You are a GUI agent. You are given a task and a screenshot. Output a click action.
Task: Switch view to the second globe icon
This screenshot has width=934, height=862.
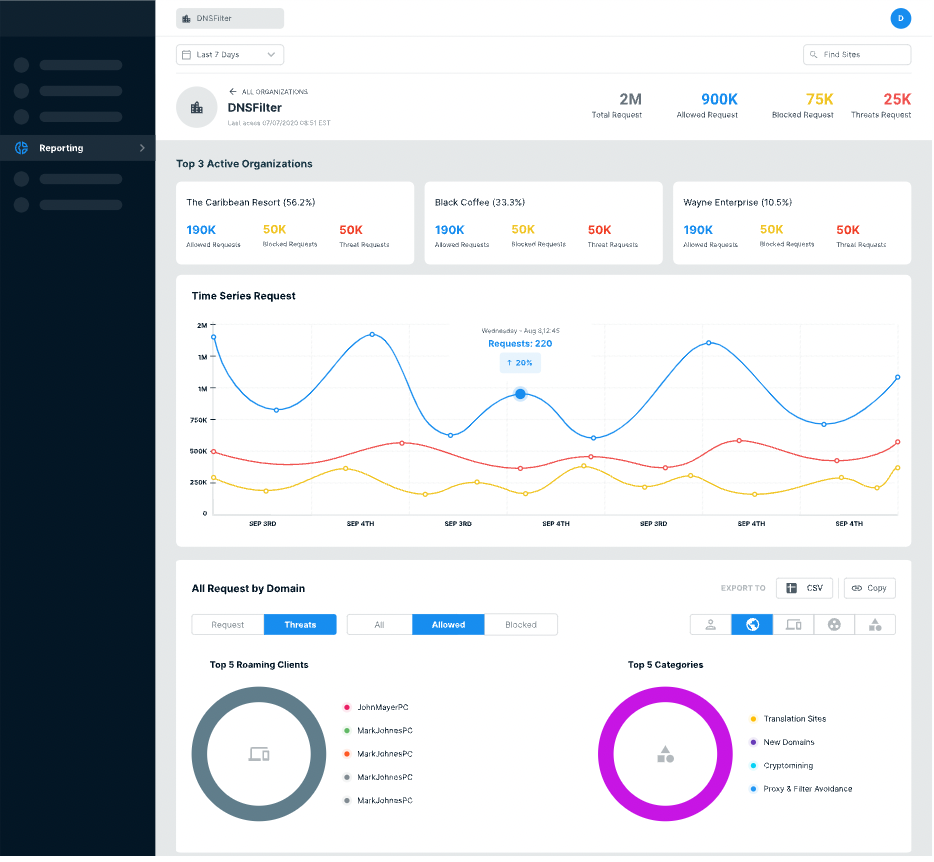(x=836, y=626)
